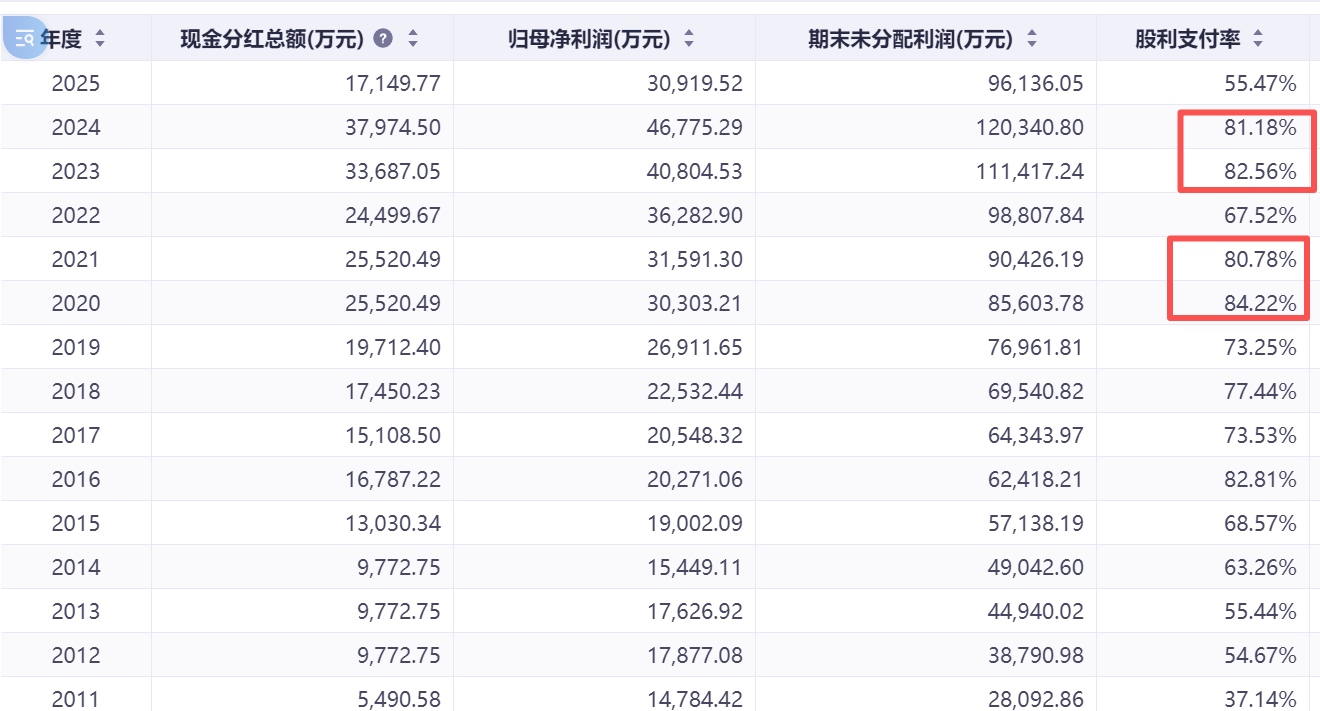
Task: Click the help icon beside 现金分红总额
Action: pyautogui.click(x=382, y=39)
